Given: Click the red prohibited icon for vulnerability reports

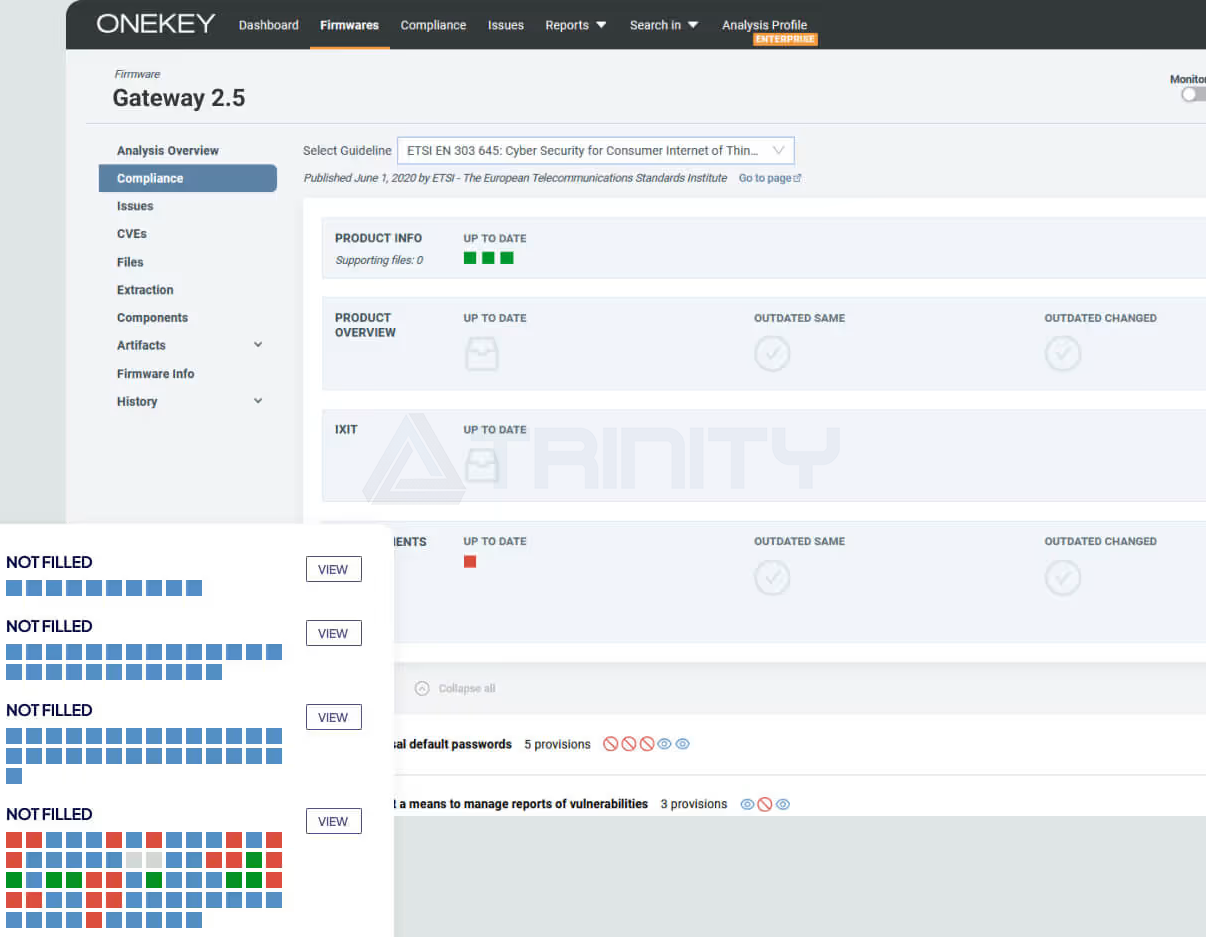Looking at the screenshot, I should click(765, 804).
